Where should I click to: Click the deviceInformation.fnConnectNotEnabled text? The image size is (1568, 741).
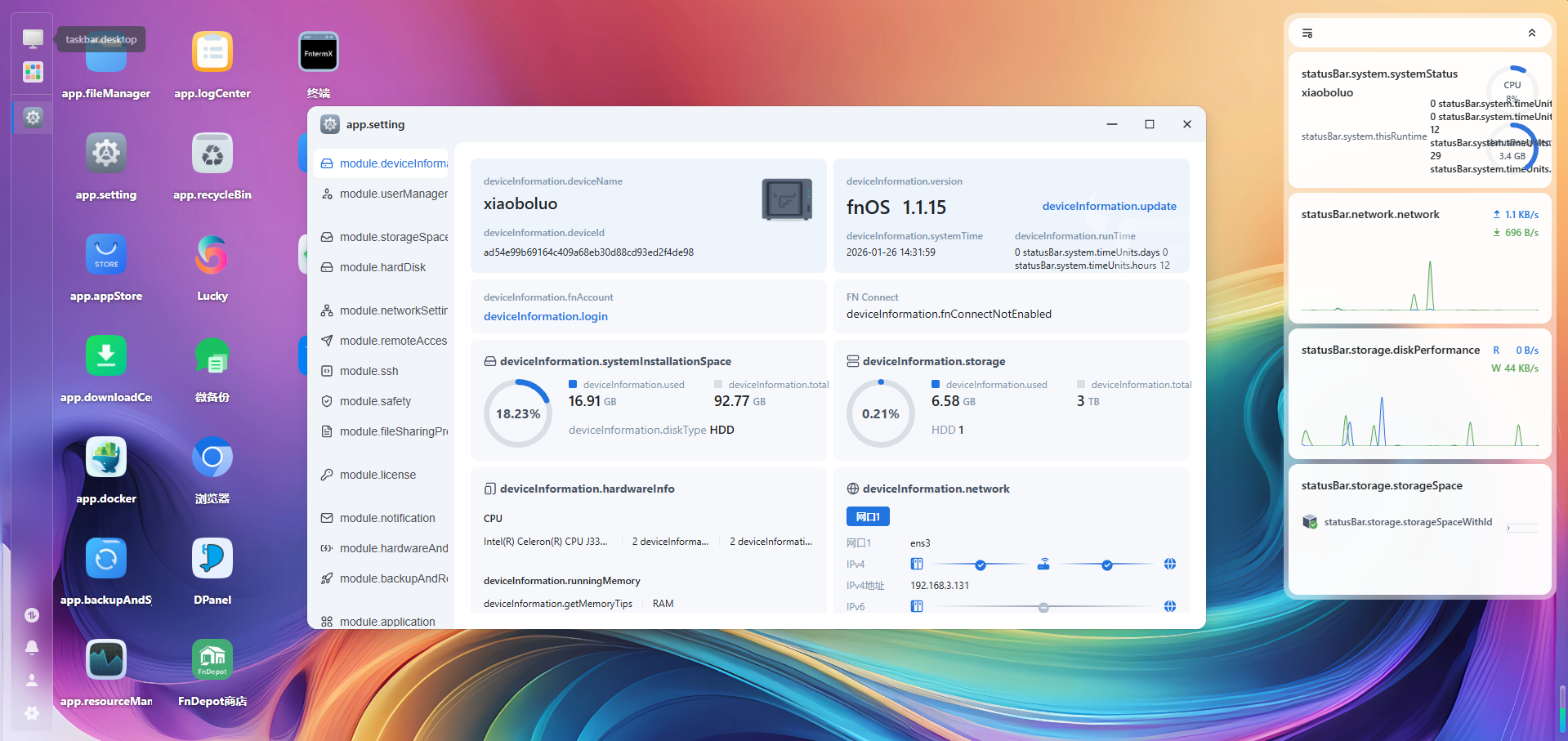(949, 314)
